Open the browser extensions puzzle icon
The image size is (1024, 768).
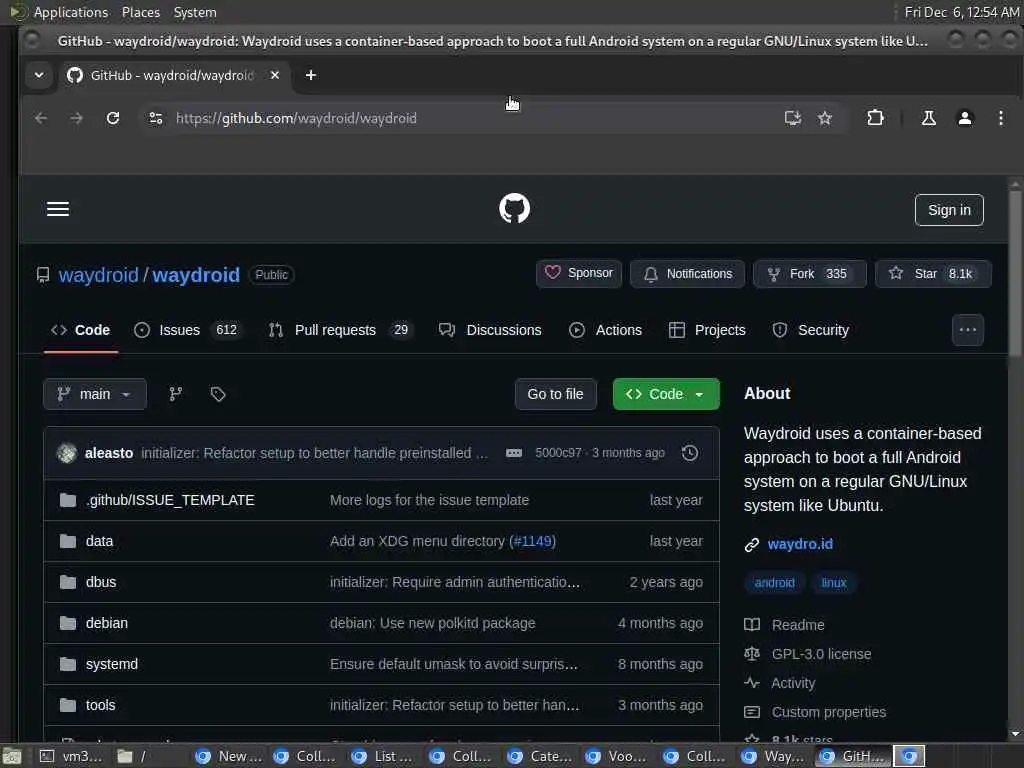tap(875, 118)
